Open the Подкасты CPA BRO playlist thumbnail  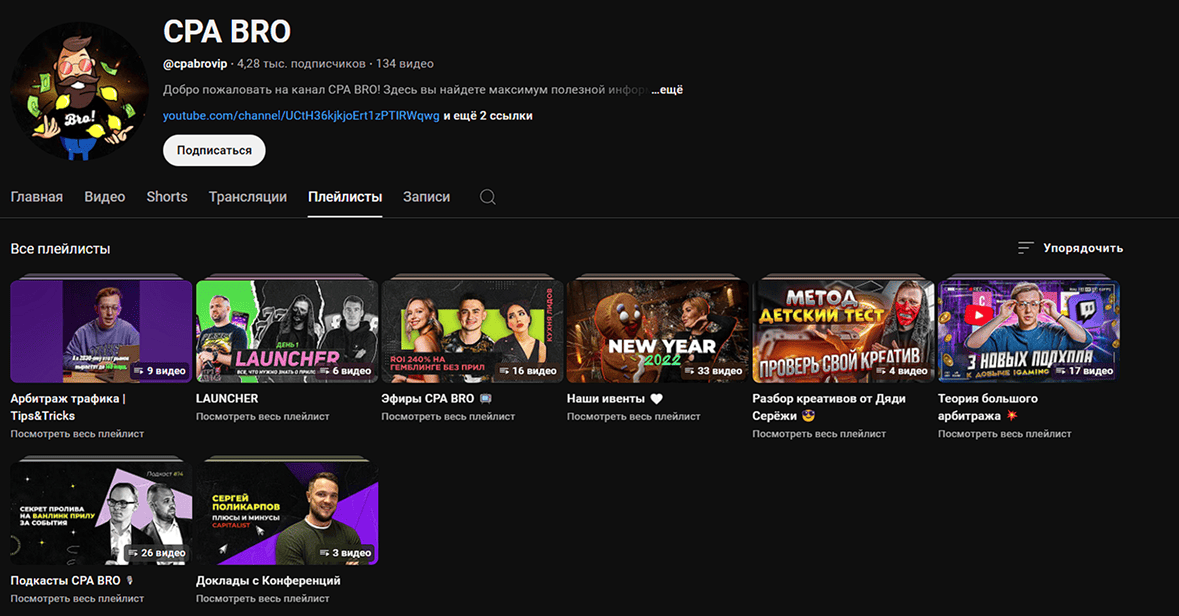[102, 514]
